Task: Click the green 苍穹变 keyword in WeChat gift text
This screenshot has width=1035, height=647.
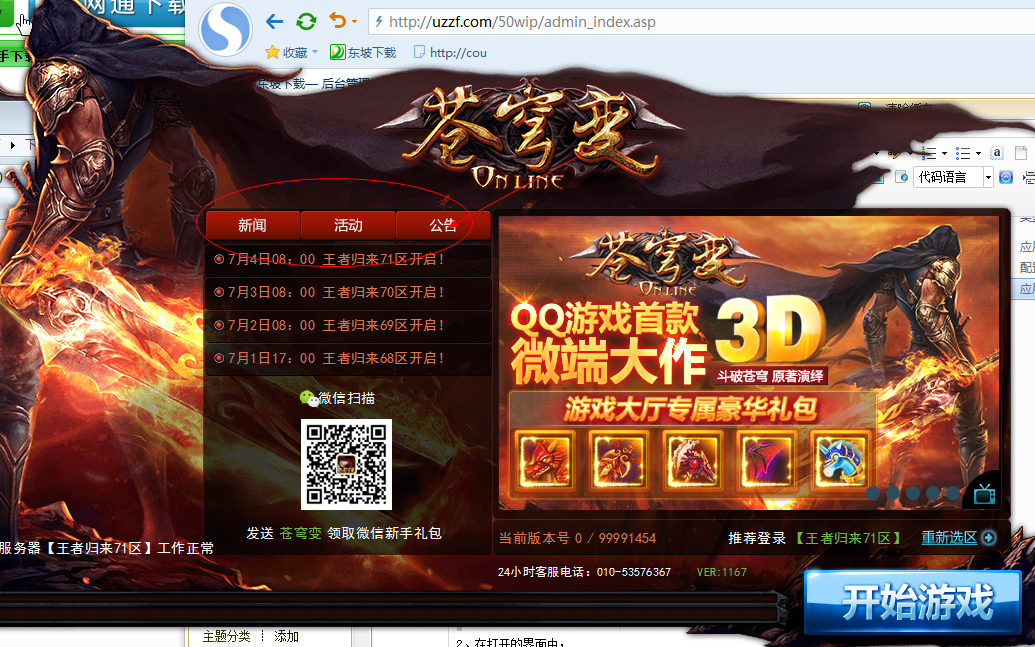Action: point(300,533)
